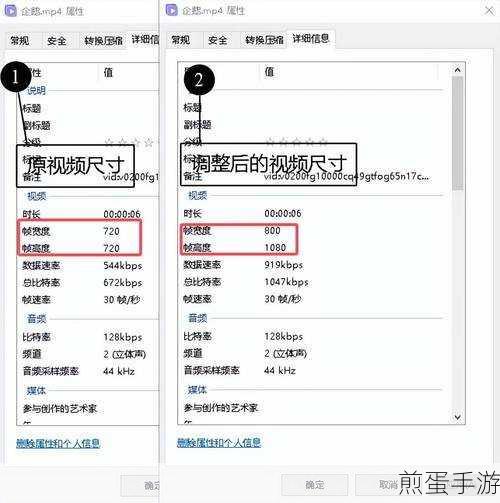Click the 值 column header in the right window
Viewport: 500px width, 503px height.
(x=269, y=72)
